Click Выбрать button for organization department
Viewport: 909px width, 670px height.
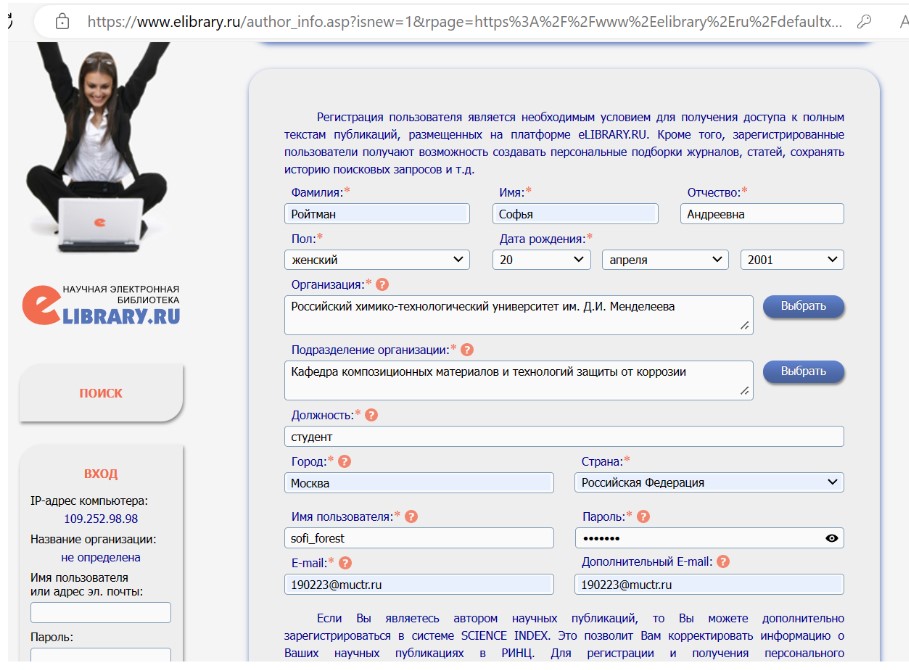(803, 371)
